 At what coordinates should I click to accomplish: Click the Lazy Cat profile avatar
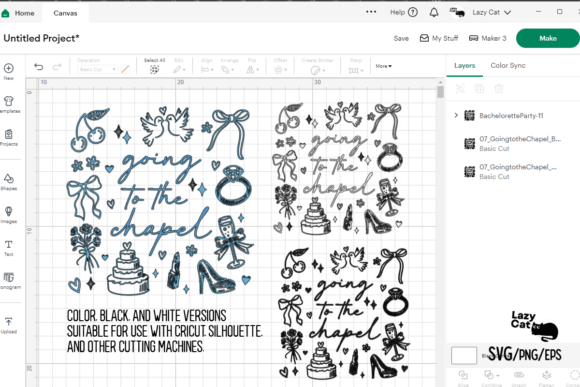pos(457,12)
